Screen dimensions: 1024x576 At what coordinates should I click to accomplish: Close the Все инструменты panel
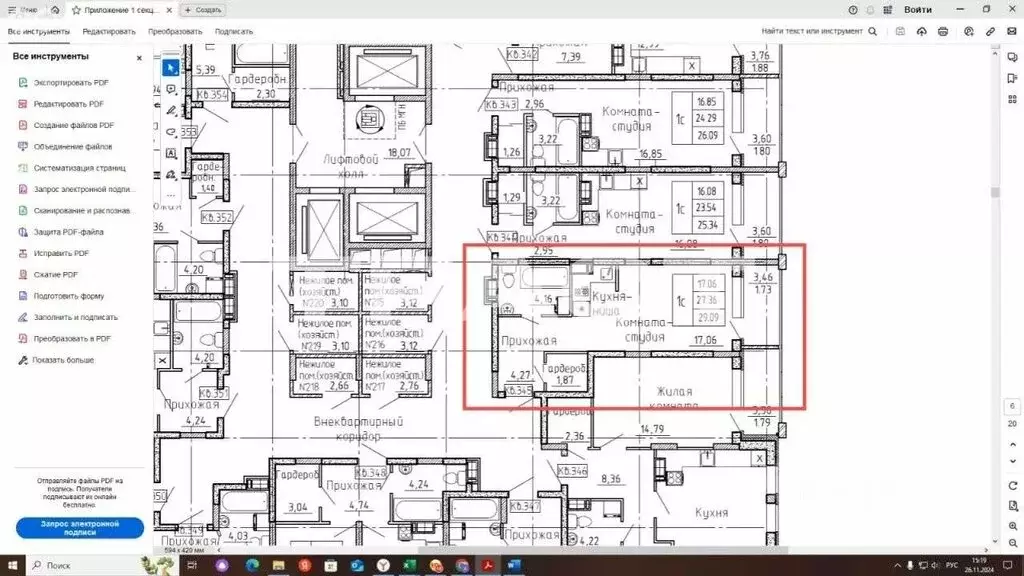(x=139, y=57)
